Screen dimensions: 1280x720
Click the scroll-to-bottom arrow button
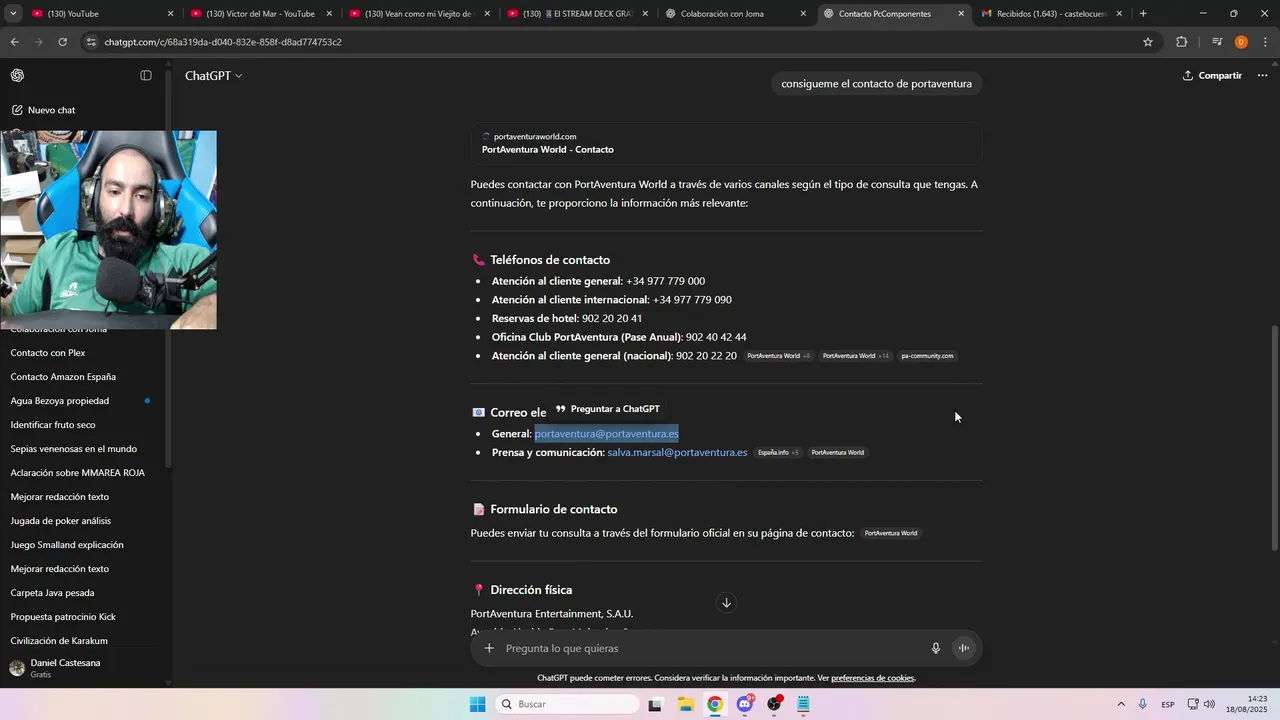(726, 603)
